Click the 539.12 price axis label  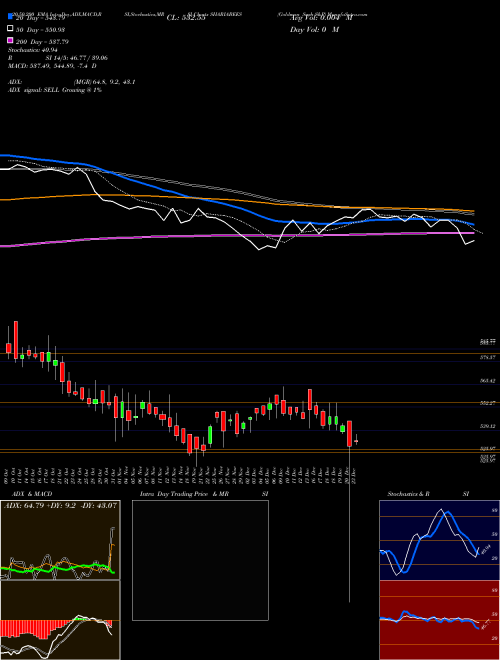(x=487, y=426)
